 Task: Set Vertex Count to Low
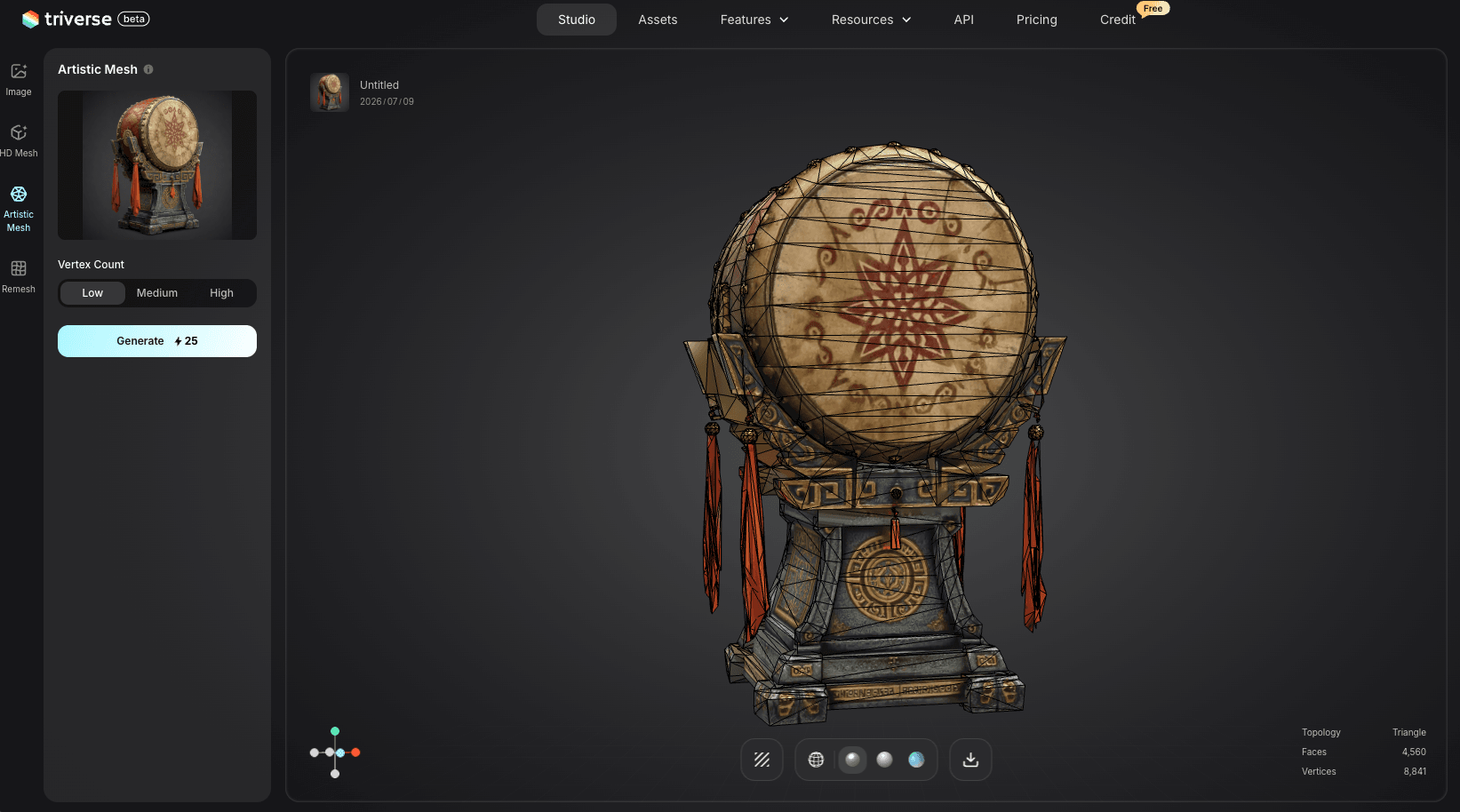[92, 293]
